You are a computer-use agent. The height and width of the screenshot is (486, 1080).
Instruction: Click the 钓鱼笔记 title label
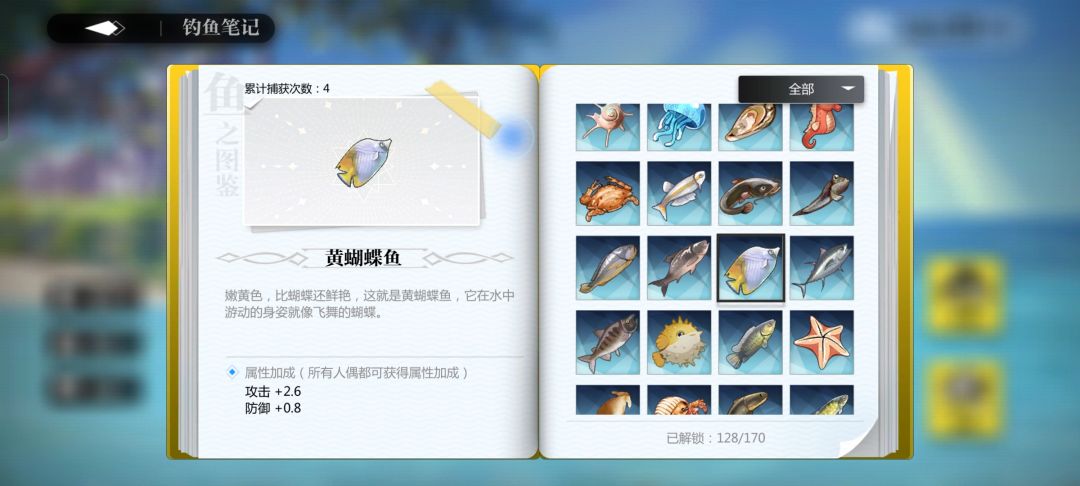tap(221, 28)
